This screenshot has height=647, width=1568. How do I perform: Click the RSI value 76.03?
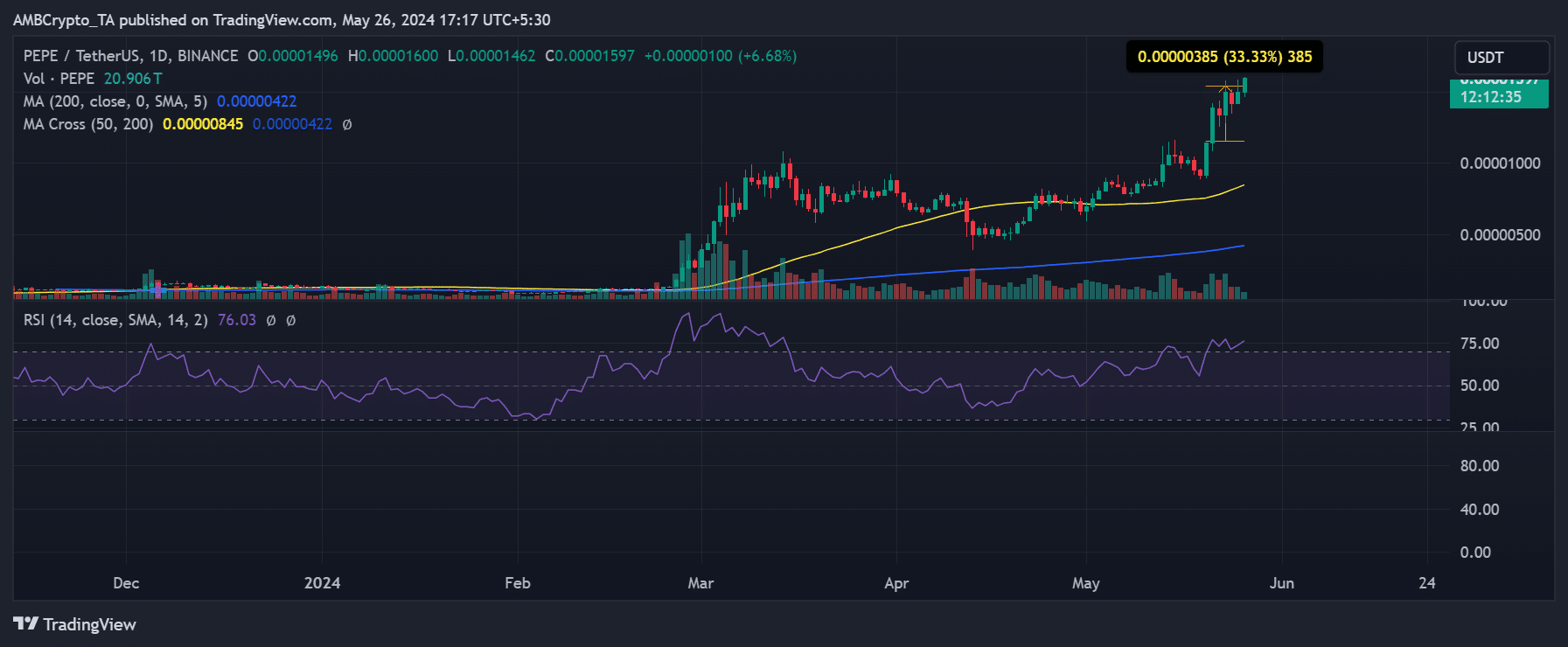coord(237,320)
